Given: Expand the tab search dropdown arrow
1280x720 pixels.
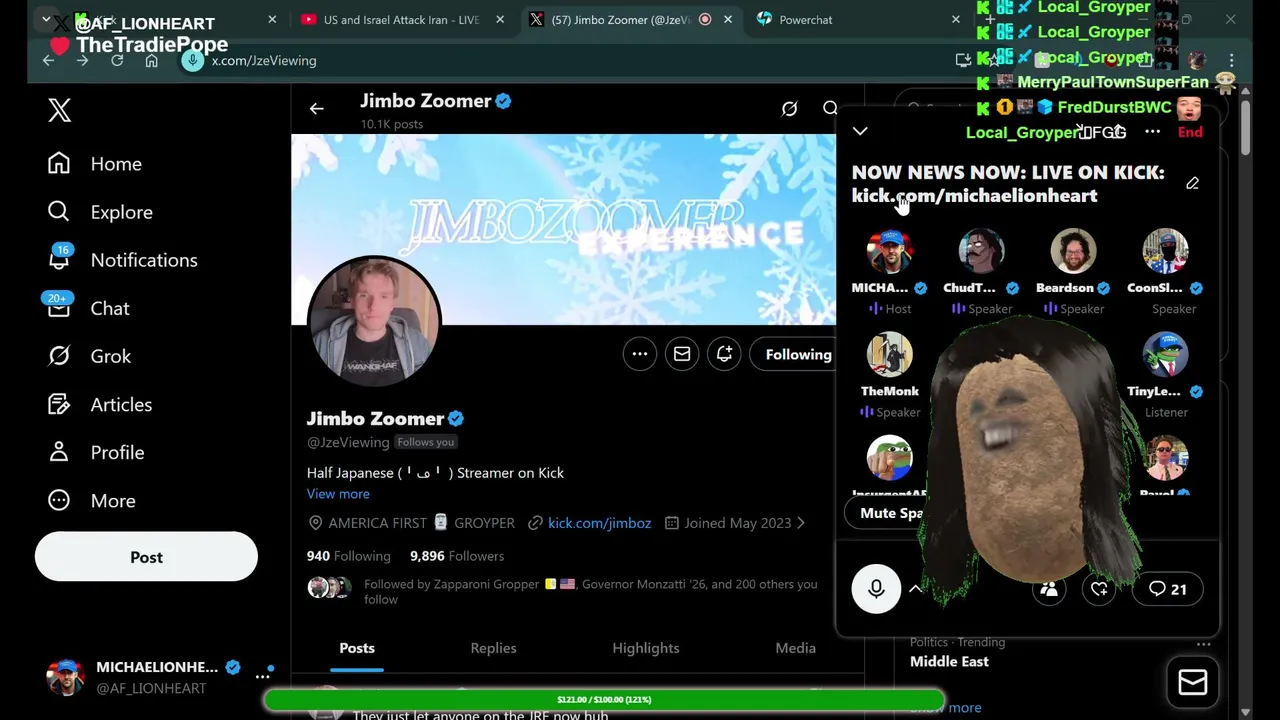Looking at the screenshot, I should [x=46, y=19].
